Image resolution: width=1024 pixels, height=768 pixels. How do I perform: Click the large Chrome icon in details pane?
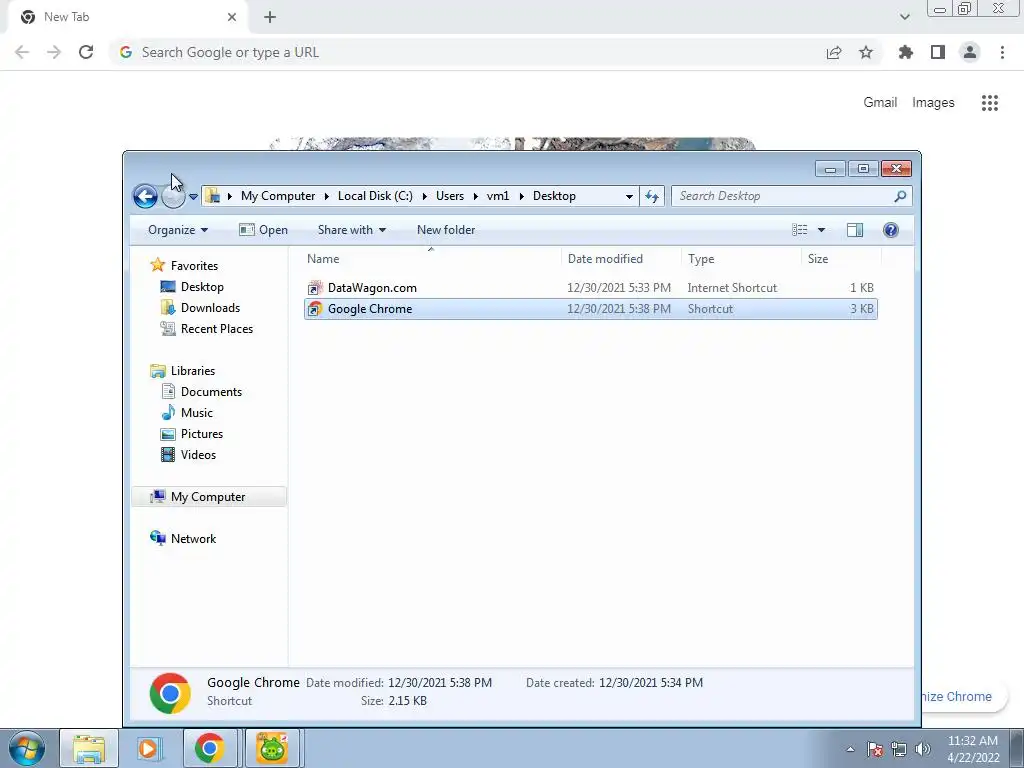coord(170,693)
